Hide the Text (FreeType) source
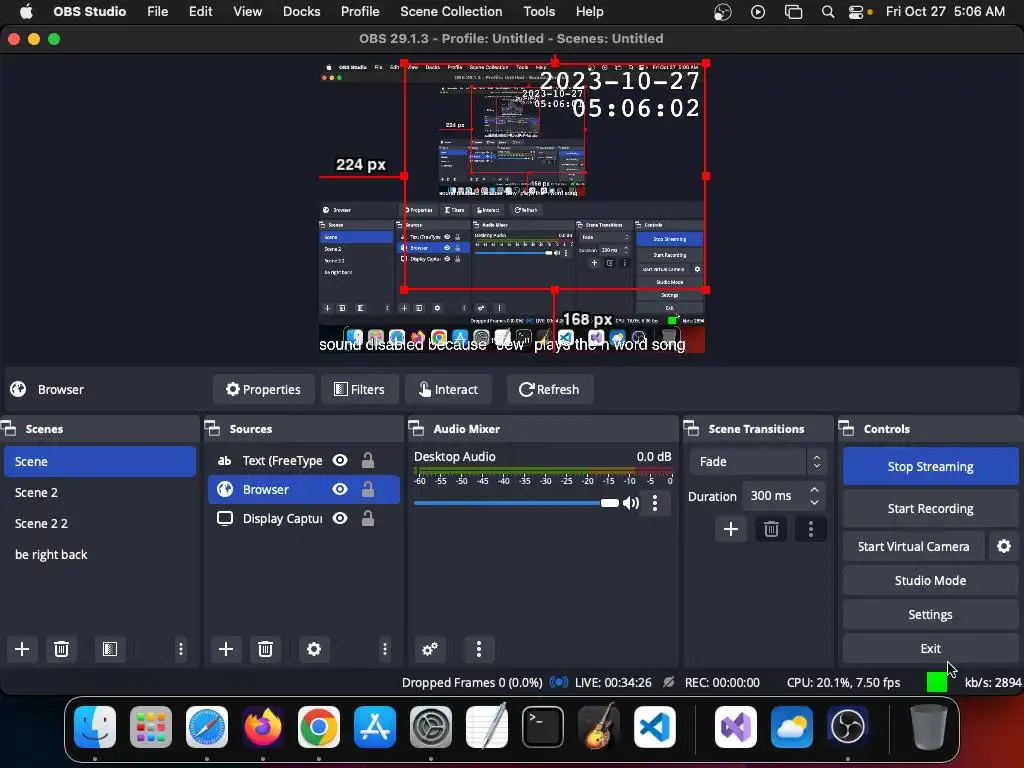This screenshot has height=768, width=1024. [x=340, y=460]
